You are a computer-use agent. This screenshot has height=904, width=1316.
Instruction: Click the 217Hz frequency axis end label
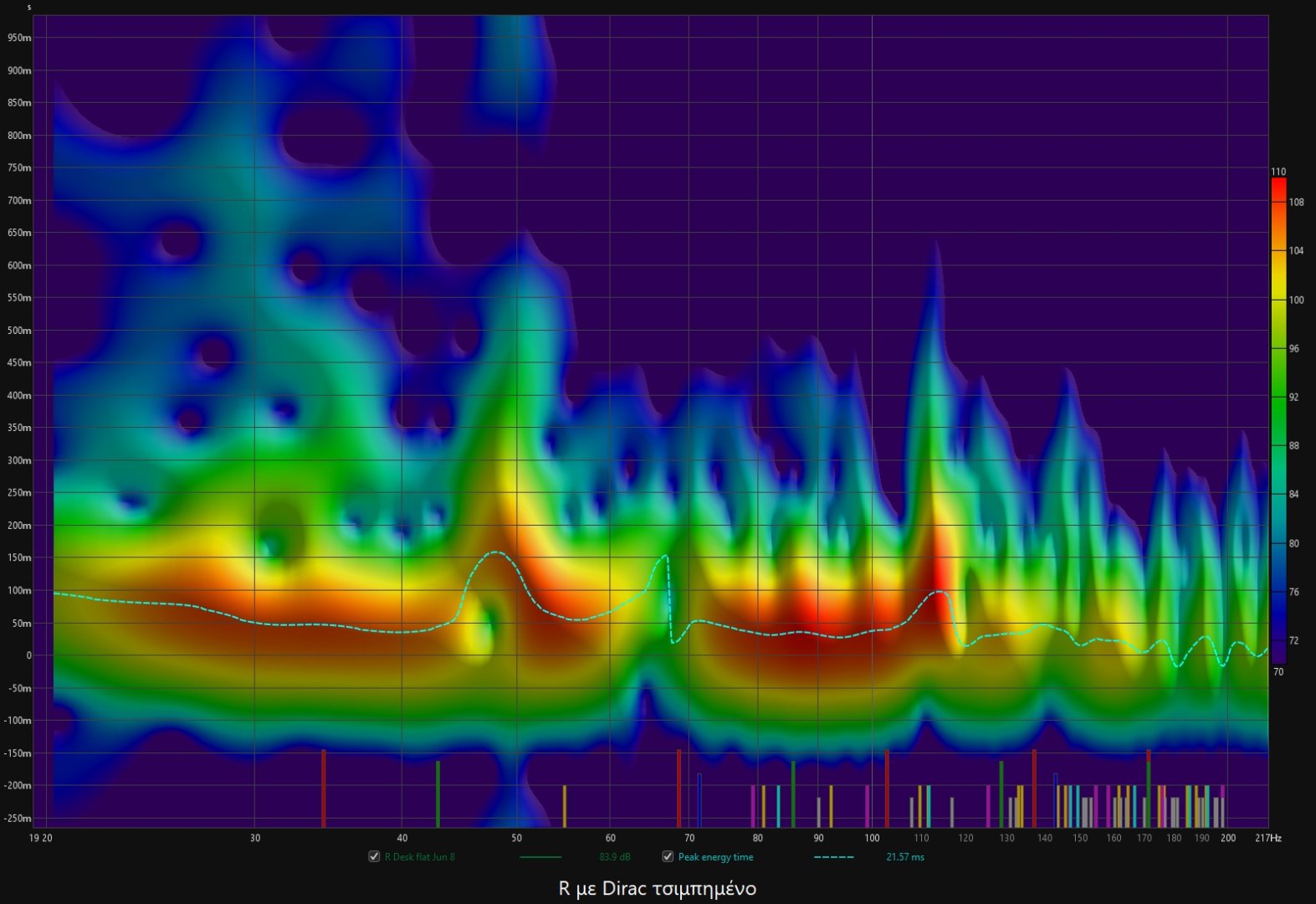[1268, 838]
